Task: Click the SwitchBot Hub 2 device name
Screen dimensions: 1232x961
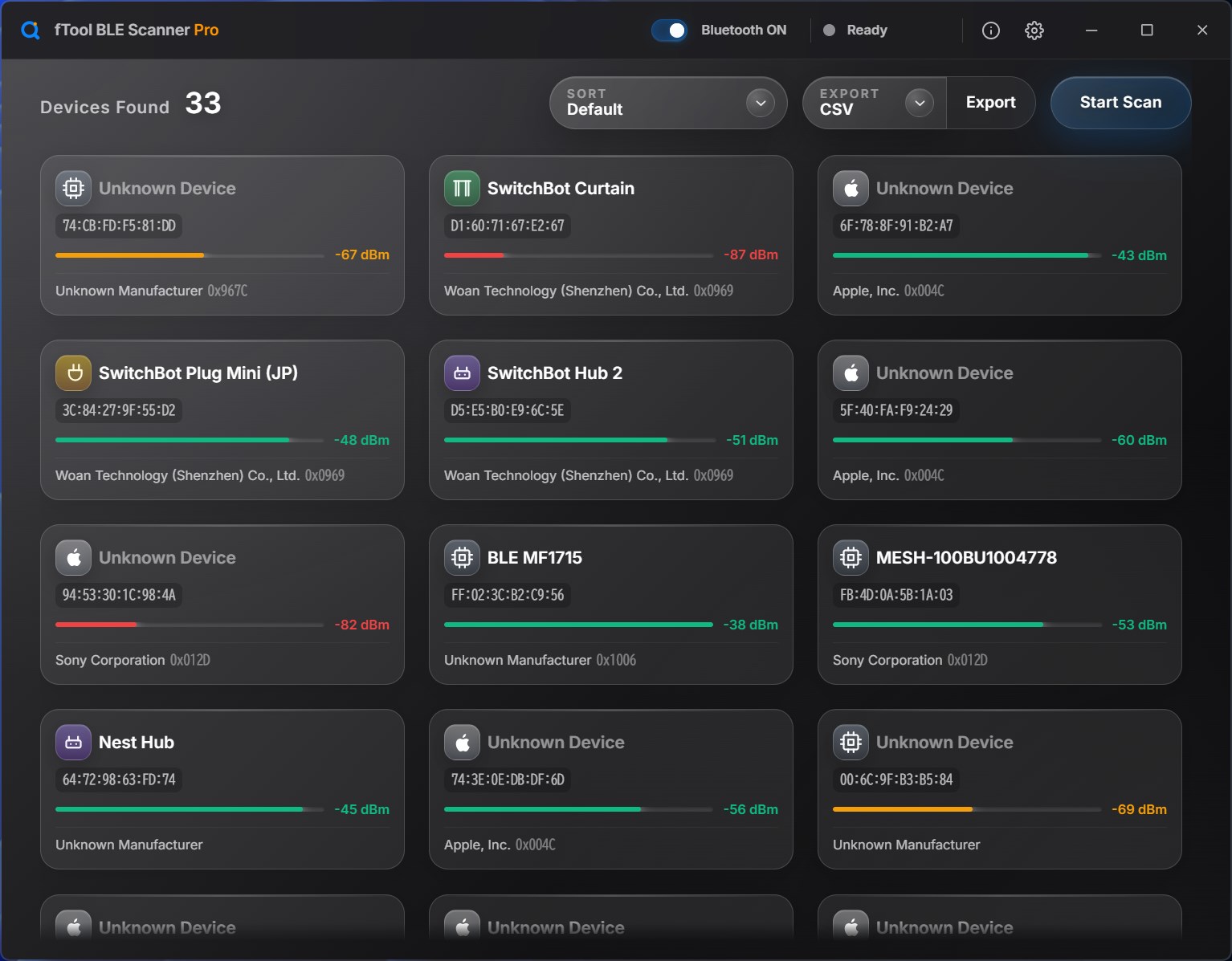Action: click(x=555, y=373)
